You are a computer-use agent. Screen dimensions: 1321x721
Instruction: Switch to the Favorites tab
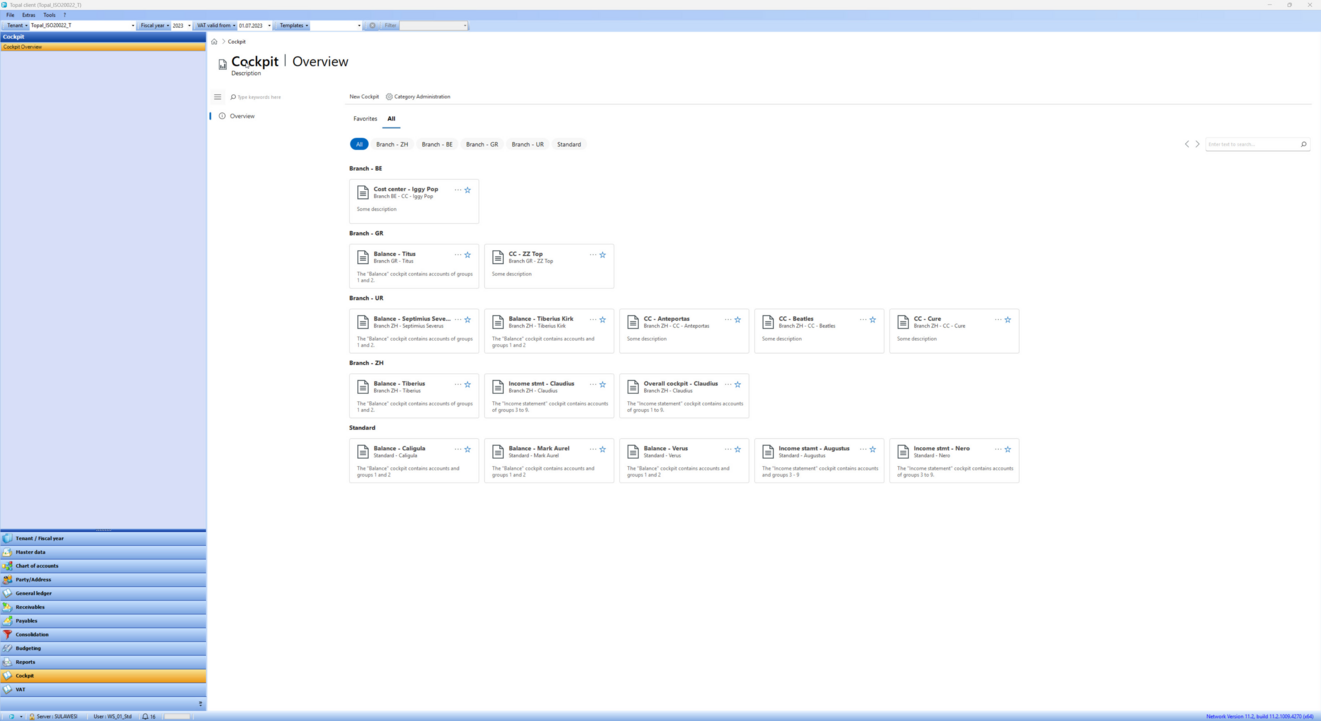[365, 119]
